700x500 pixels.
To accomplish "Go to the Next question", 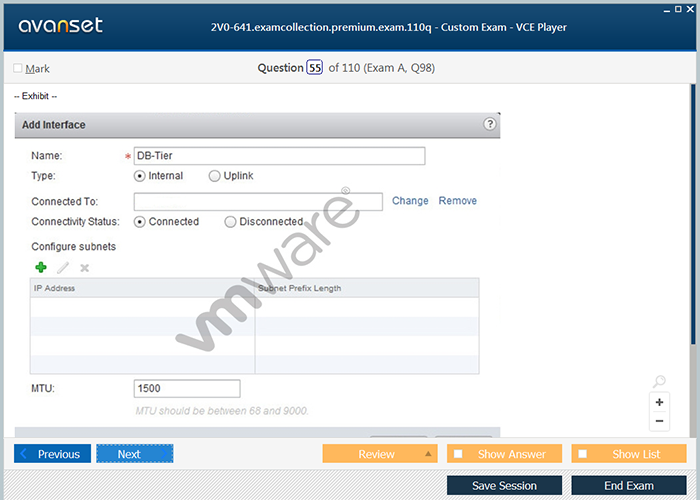I will click(x=135, y=454).
